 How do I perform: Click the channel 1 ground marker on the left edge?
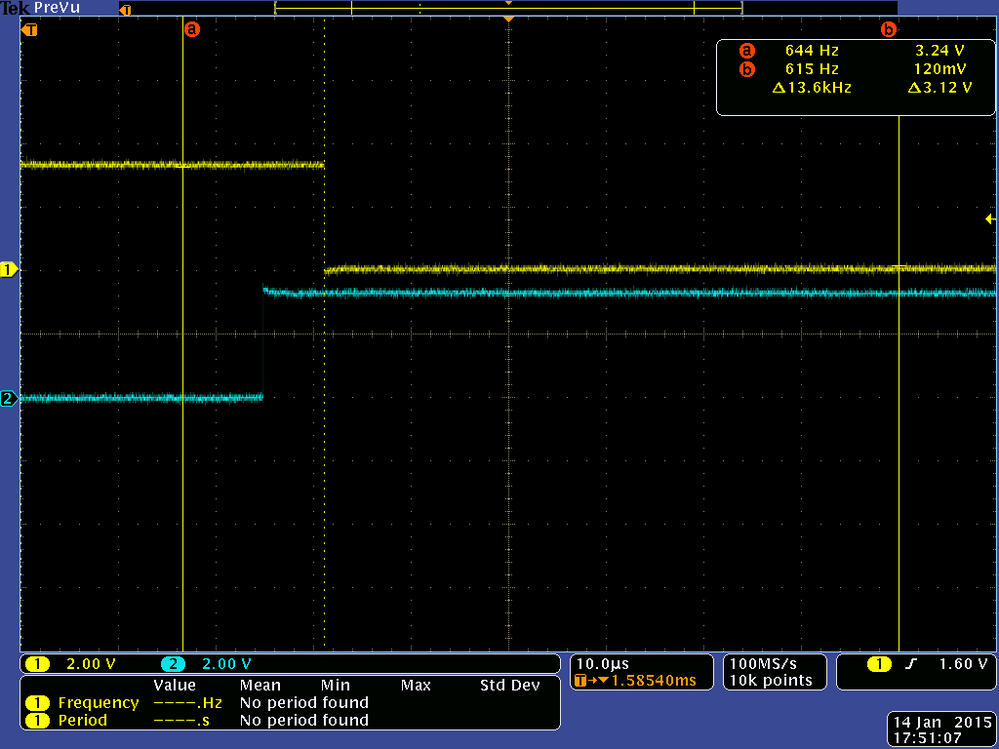coord(9,270)
